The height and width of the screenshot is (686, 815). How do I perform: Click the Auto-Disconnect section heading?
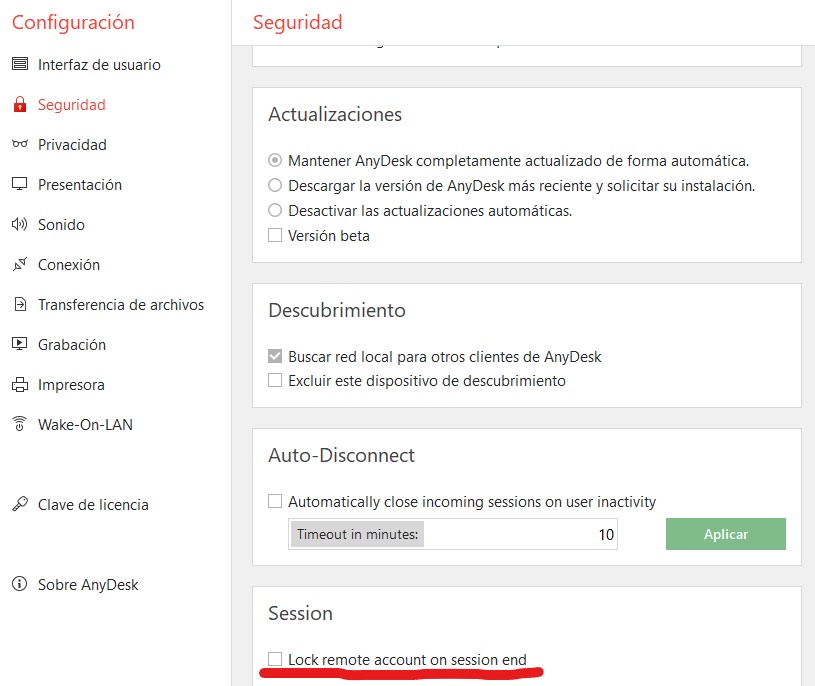point(341,455)
